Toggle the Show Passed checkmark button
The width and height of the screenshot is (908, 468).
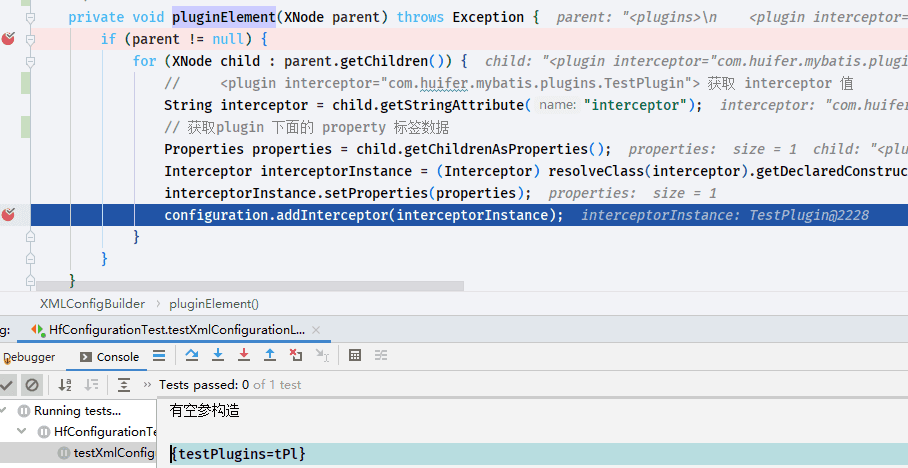pos(7,385)
